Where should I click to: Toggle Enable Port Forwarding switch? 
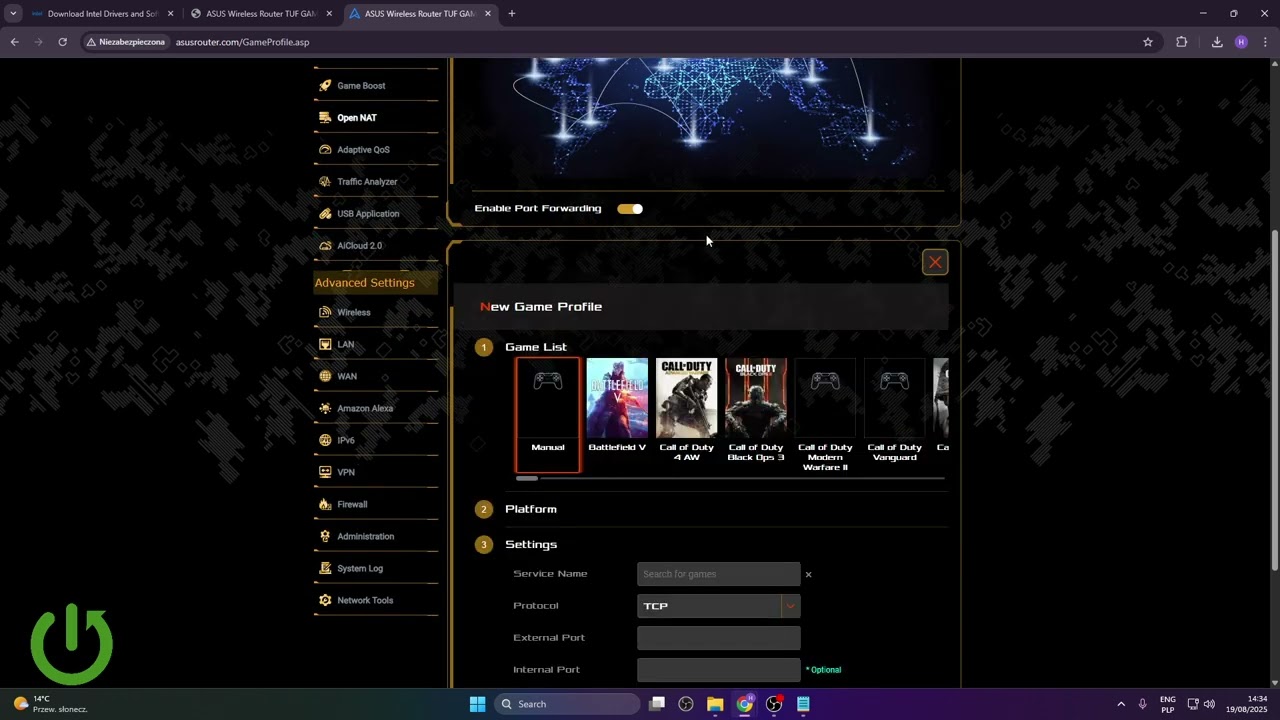click(630, 209)
